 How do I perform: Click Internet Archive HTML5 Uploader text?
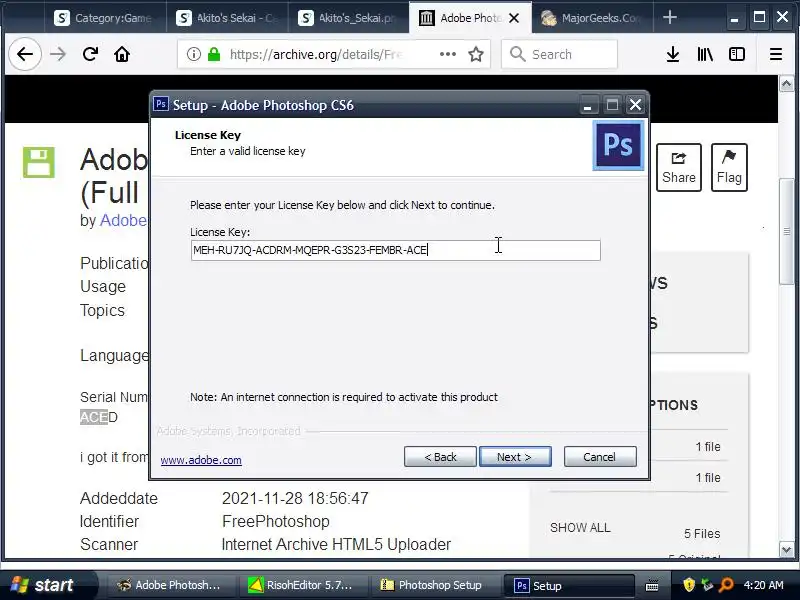pyautogui.click(x=336, y=544)
